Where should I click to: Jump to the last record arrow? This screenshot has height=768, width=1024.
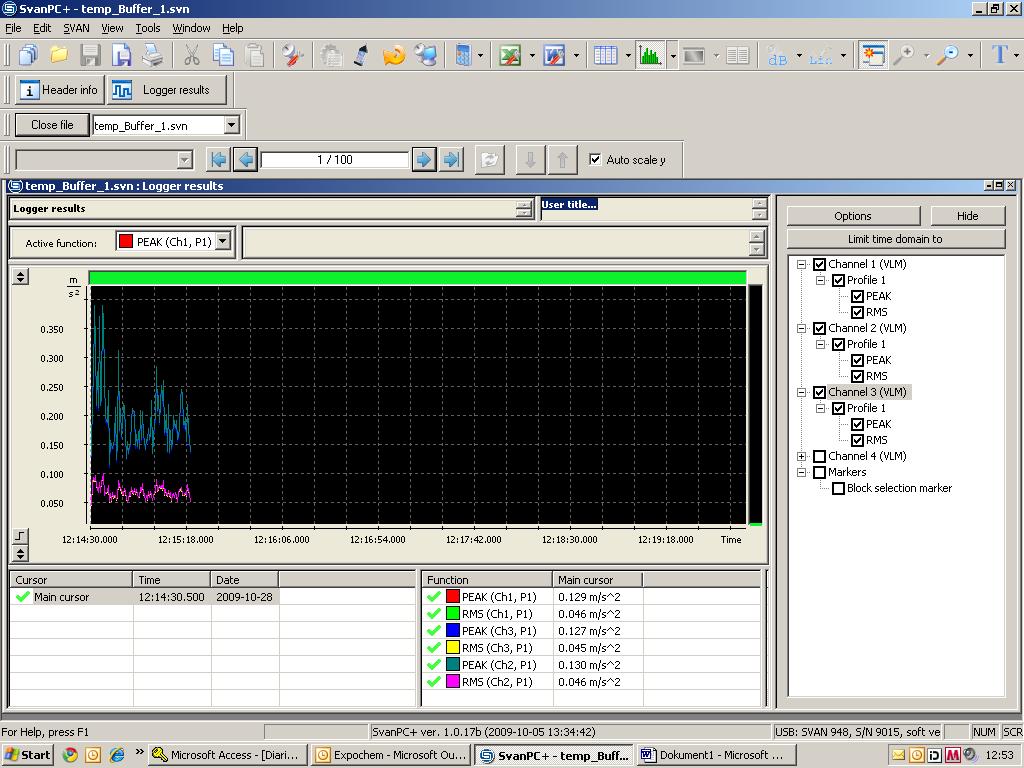coord(451,159)
